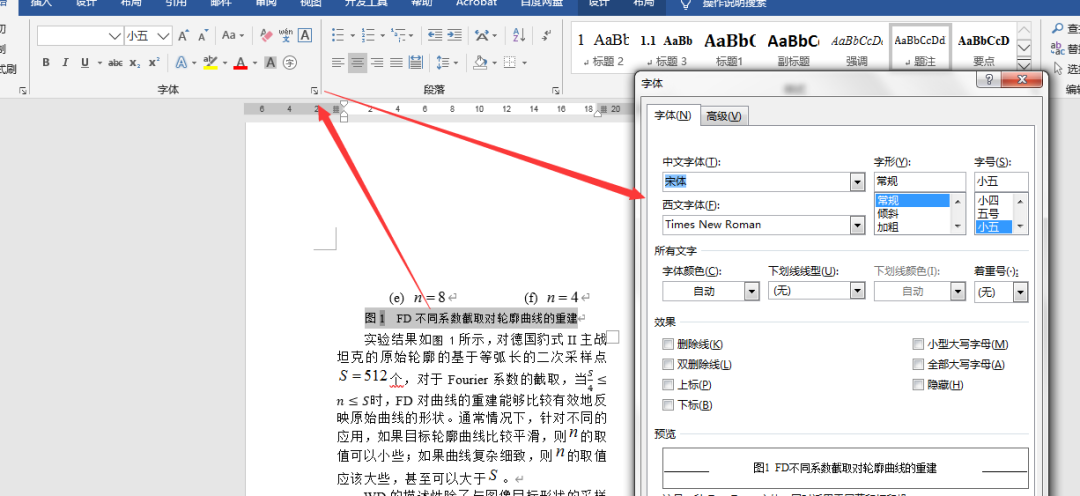Open the ribbon font name dropdown
The height and width of the screenshot is (496, 1080).
tap(114, 36)
